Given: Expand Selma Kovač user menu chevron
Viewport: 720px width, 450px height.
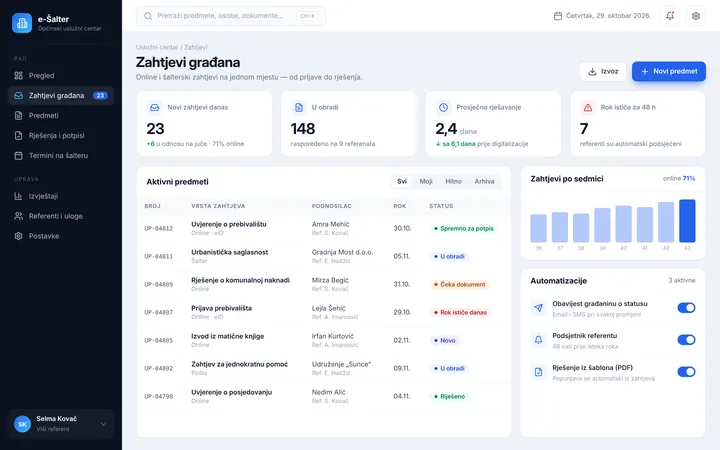Looking at the screenshot, I should 103,424.
